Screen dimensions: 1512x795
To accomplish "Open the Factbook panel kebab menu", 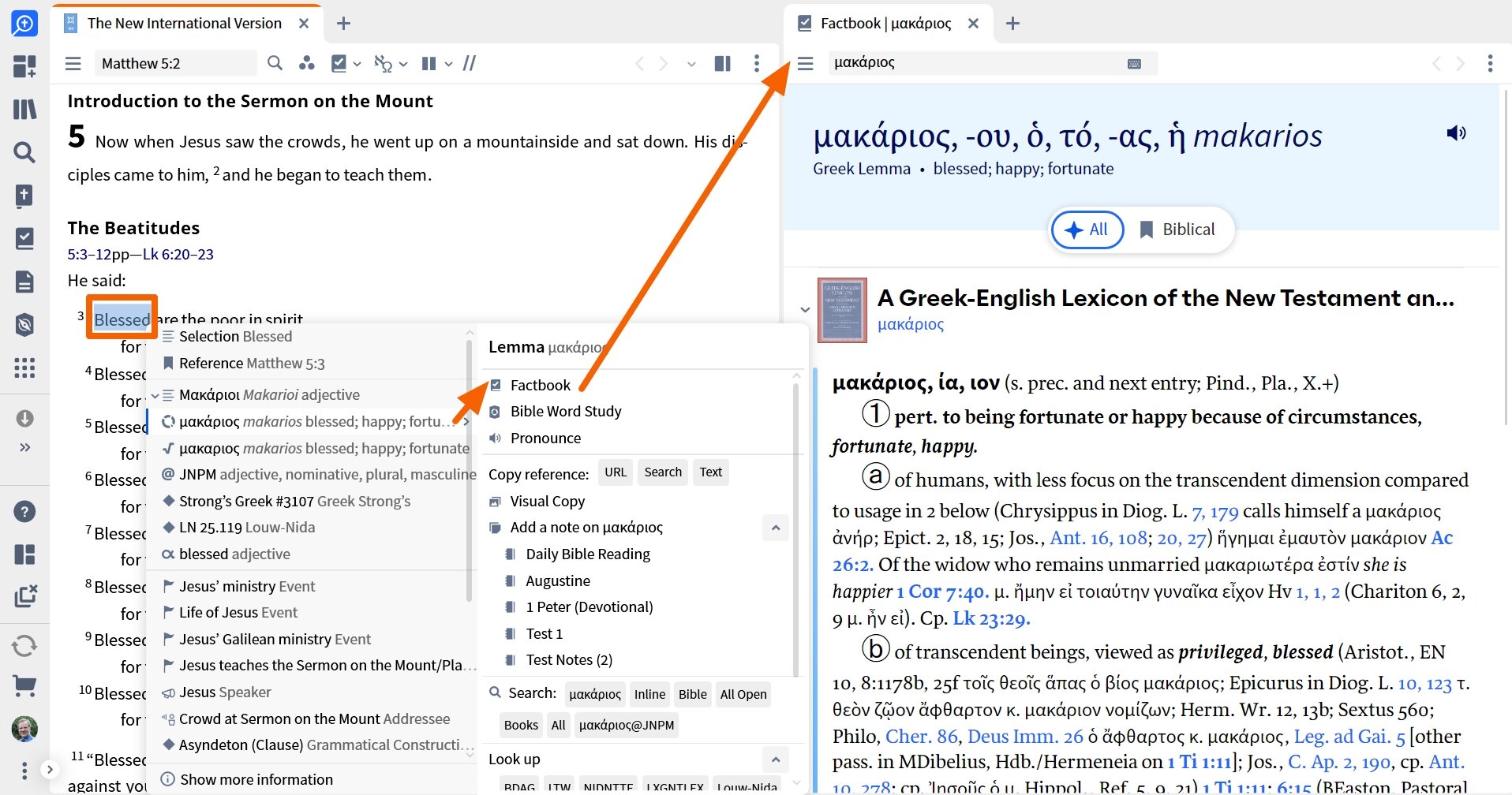I will pyautogui.click(x=1490, y=63).
